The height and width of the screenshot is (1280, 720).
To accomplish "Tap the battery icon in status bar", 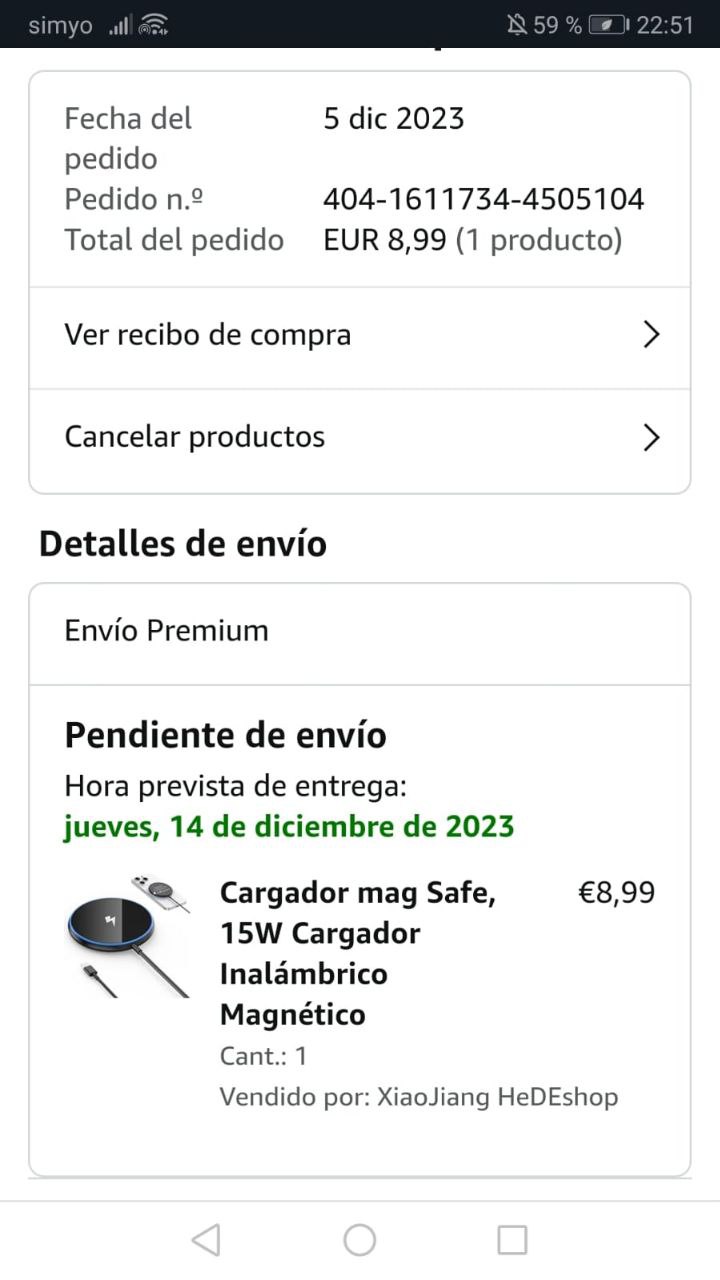I will (x=608, y=25).
